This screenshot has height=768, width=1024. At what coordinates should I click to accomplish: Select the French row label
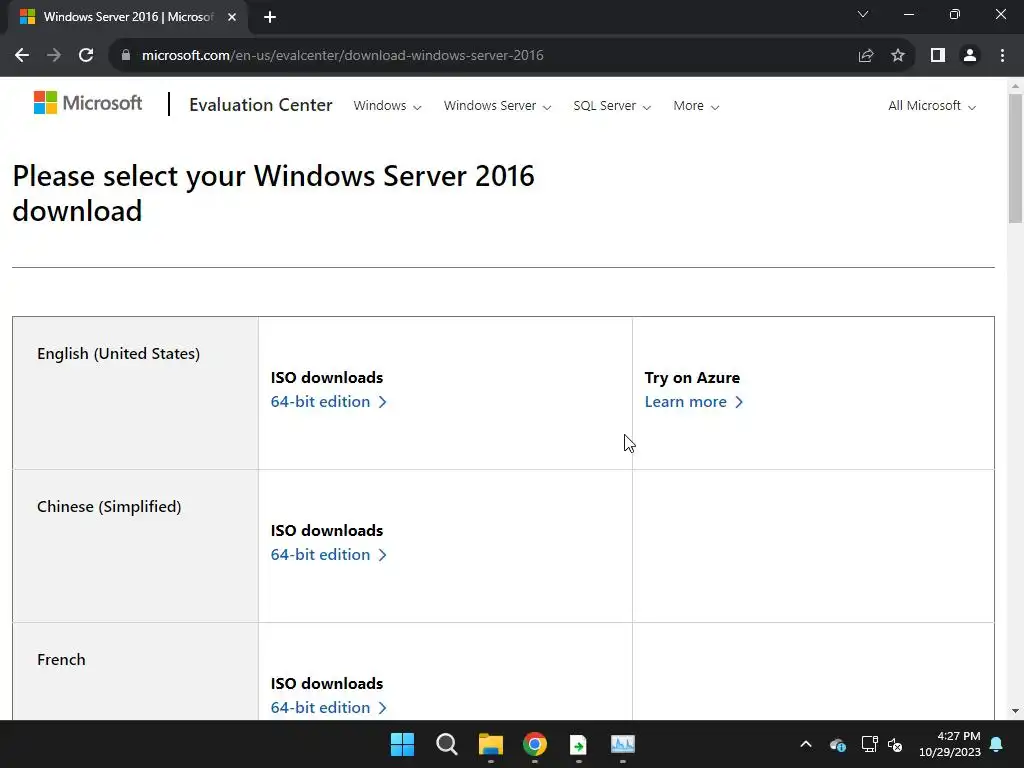click(x=61, y=660)
